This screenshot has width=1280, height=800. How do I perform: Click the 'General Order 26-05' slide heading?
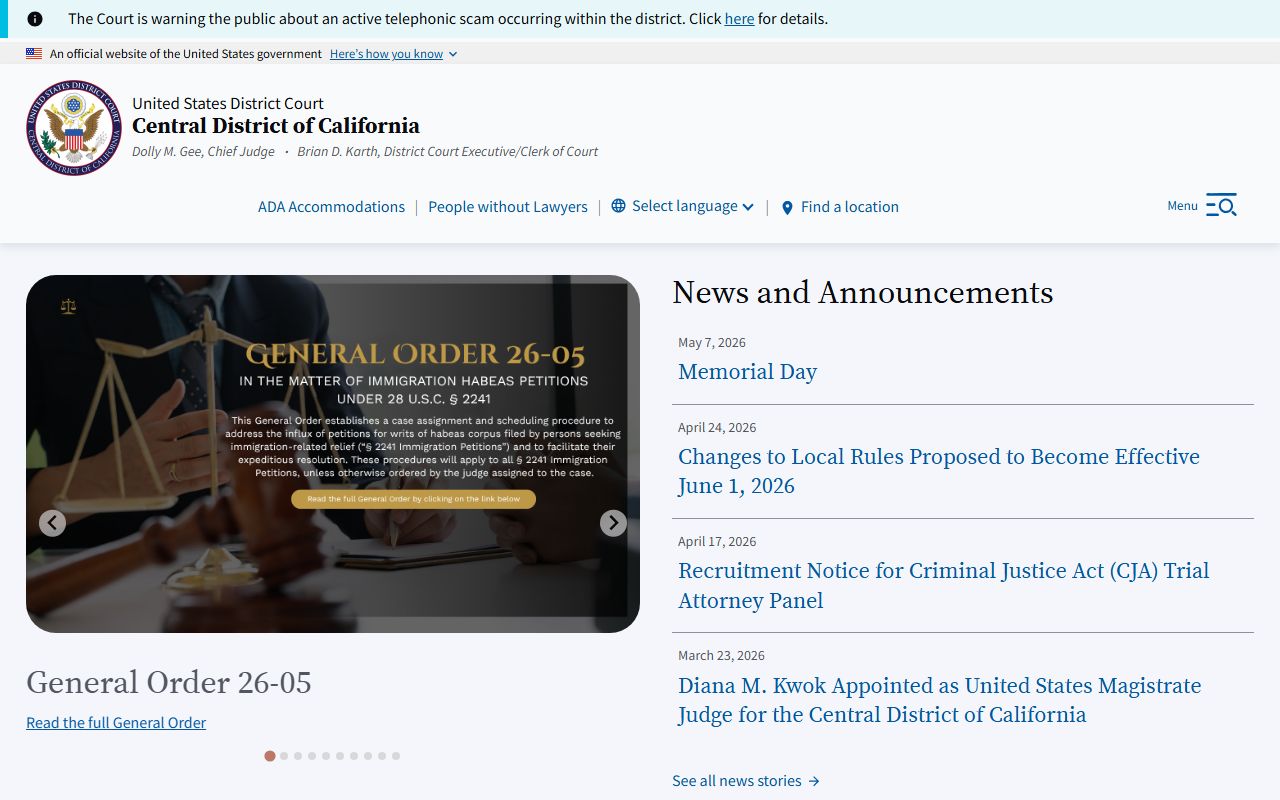169,683
